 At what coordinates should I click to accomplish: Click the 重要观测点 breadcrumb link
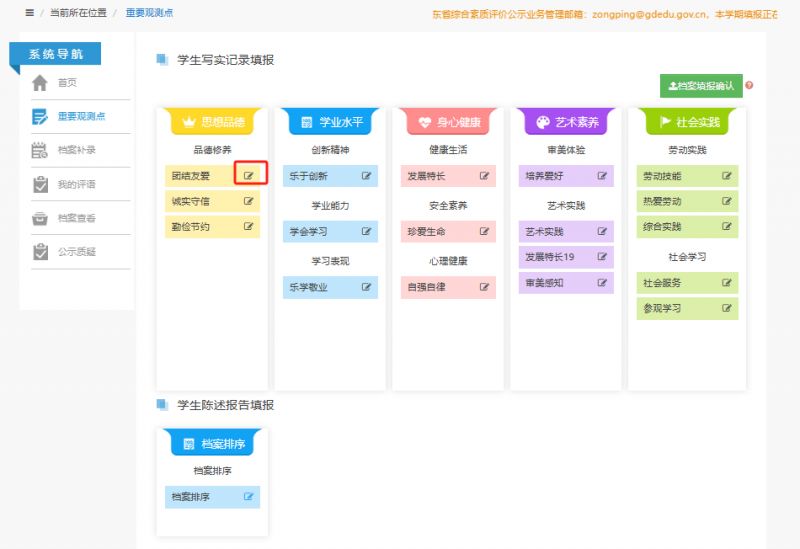pyautogui.click(x=149, y=13)
